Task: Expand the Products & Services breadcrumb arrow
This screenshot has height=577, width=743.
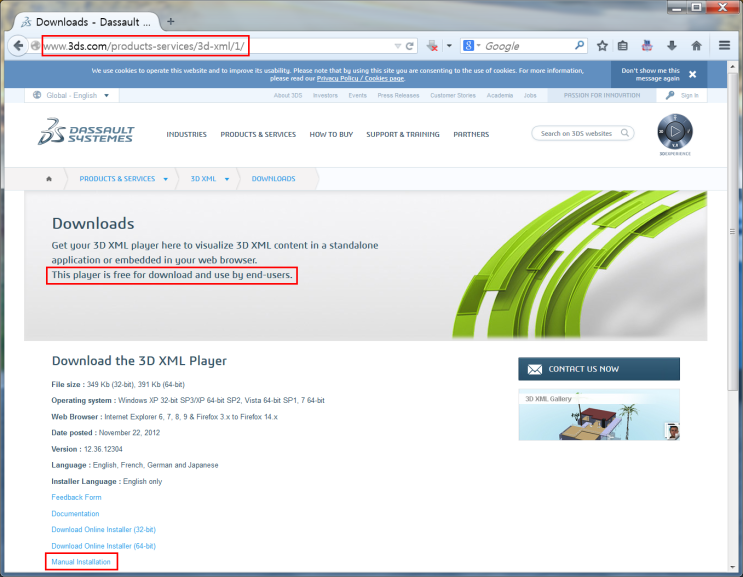Action: point(165,179)
